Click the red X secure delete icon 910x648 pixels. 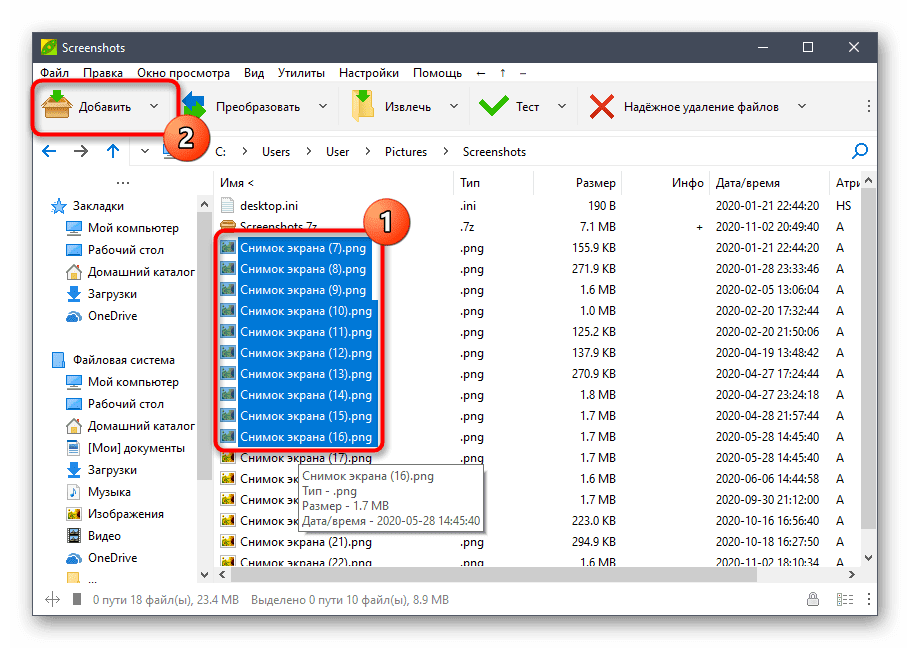coord(601,106)
